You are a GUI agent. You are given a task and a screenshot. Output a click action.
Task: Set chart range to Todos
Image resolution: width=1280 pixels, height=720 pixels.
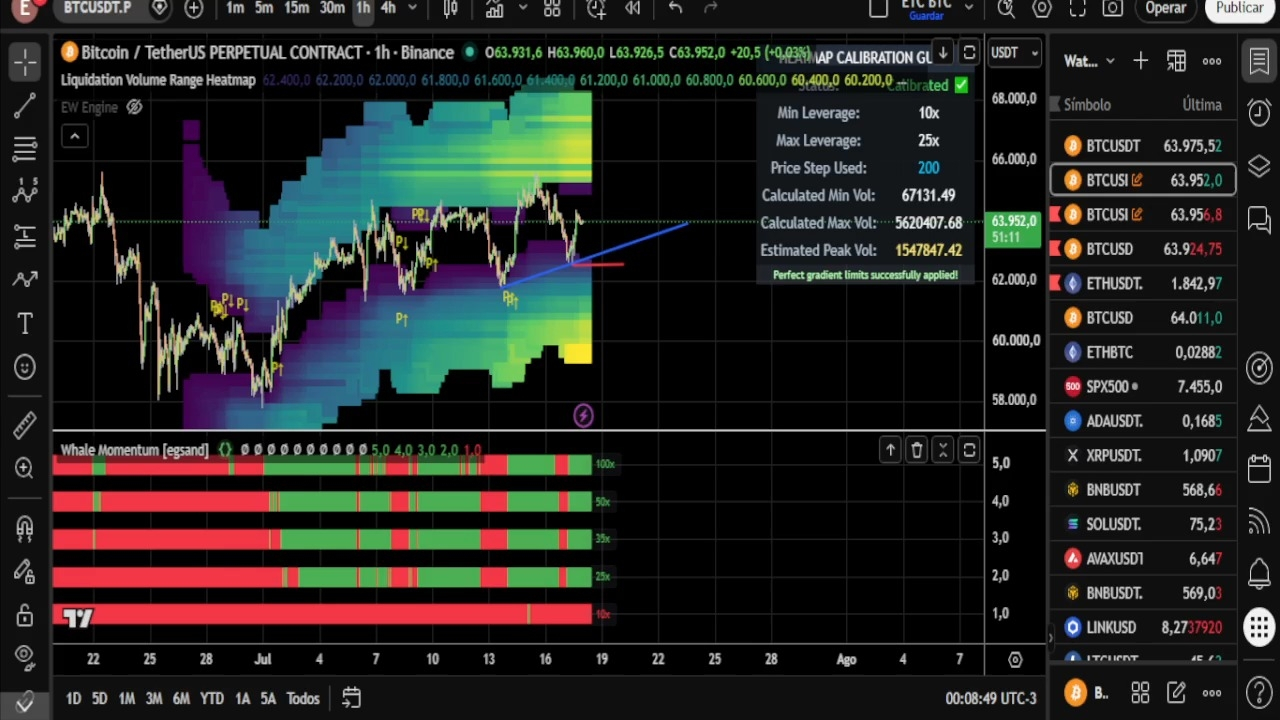tap(302, 699)
